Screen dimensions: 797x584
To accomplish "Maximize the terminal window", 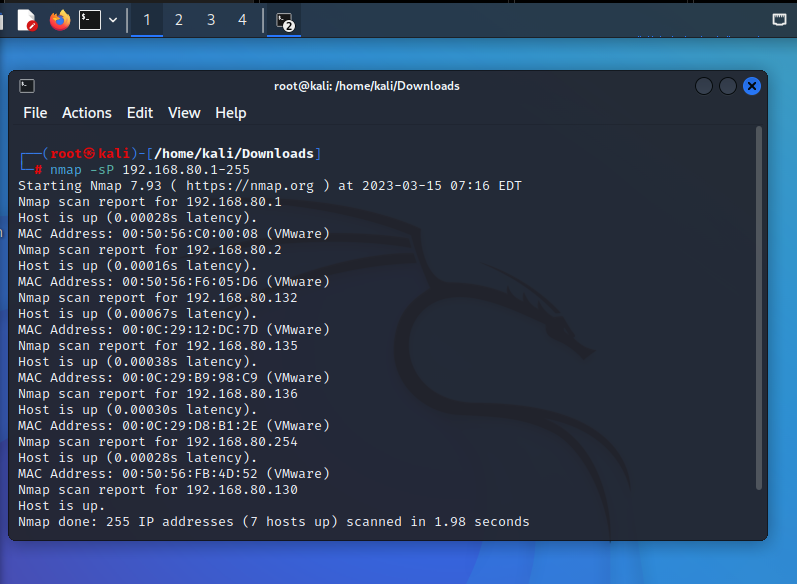I will point(728,86).
